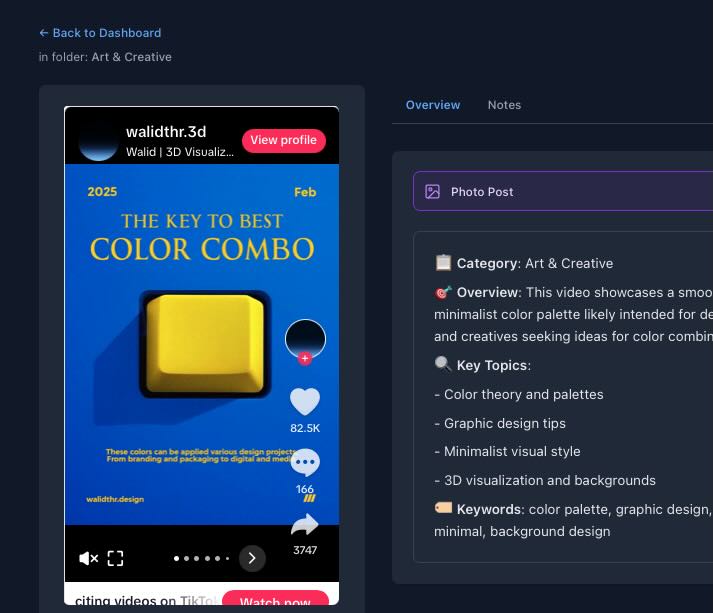
Task: Click the Key Topics heading
Action: [x=493, y=365]
